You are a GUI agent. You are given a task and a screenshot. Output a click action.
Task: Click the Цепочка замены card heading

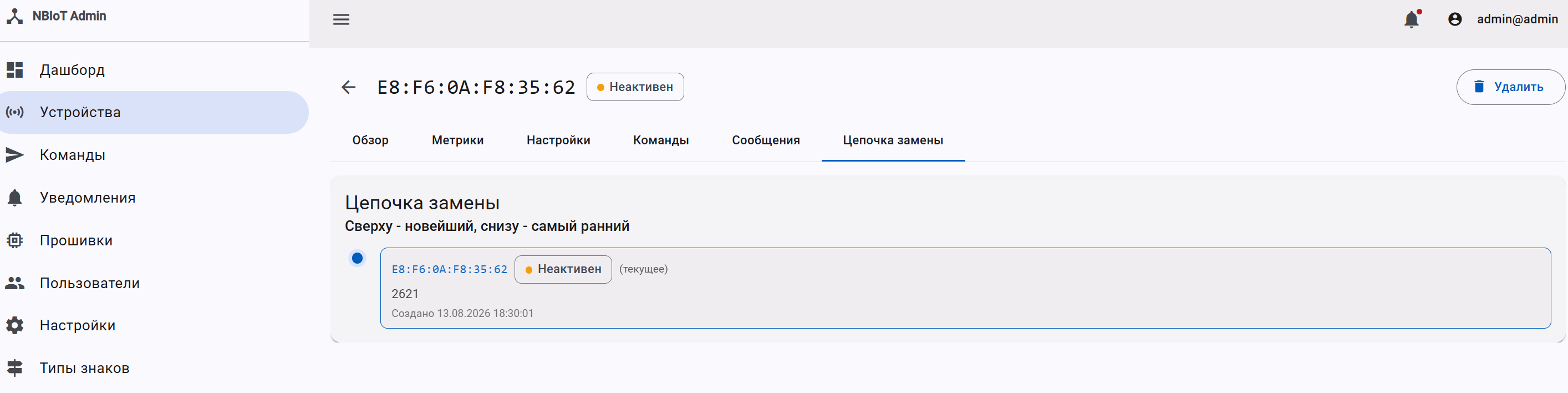point(422,203)
